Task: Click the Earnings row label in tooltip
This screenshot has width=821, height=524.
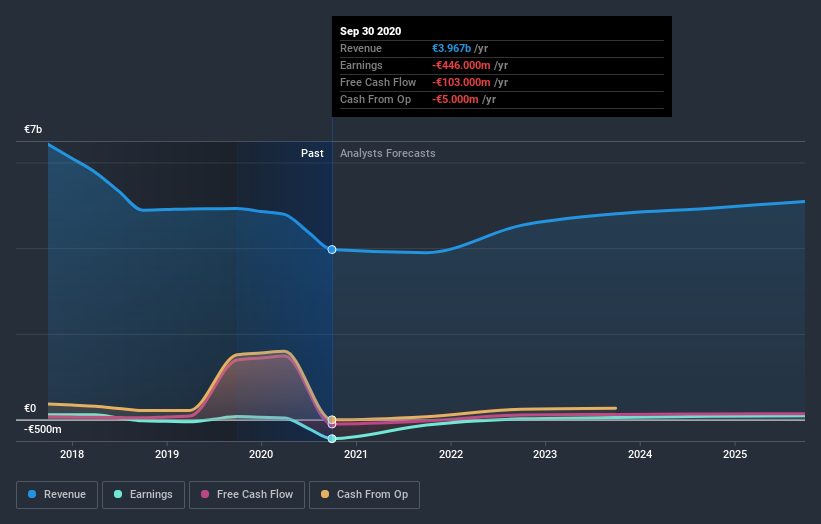Action: (361, 65)
